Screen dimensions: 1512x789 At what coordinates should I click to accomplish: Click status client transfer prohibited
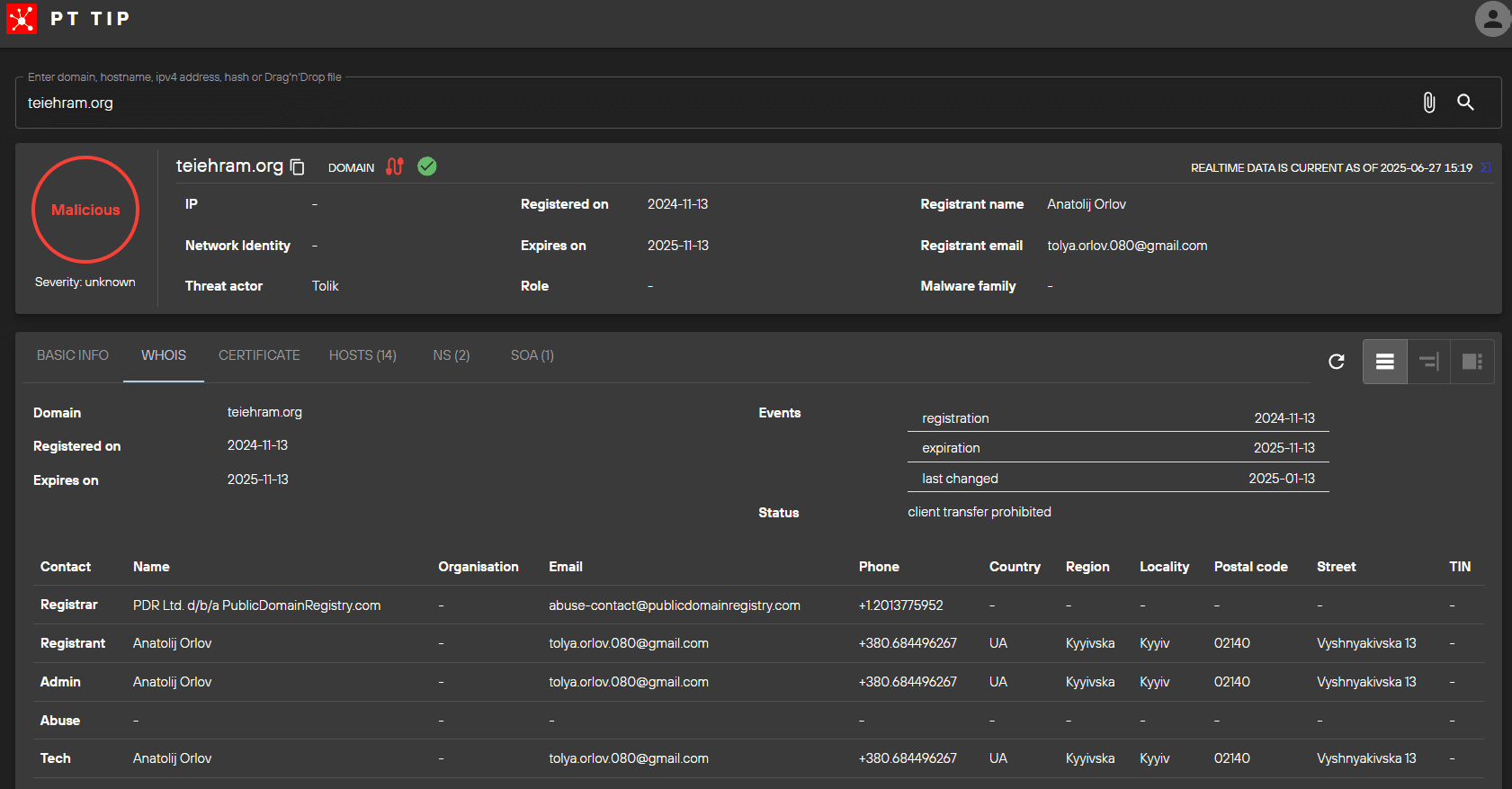tap(980, 512)
